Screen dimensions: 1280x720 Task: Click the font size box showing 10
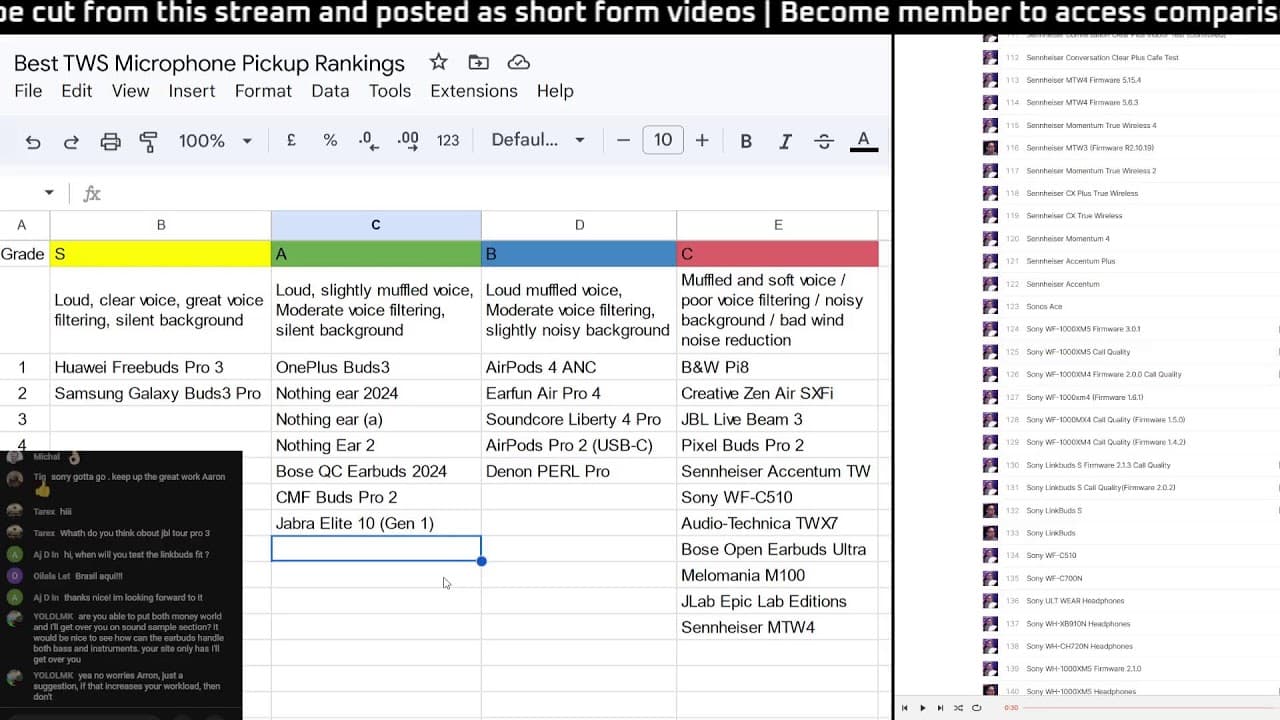point(663,140)
